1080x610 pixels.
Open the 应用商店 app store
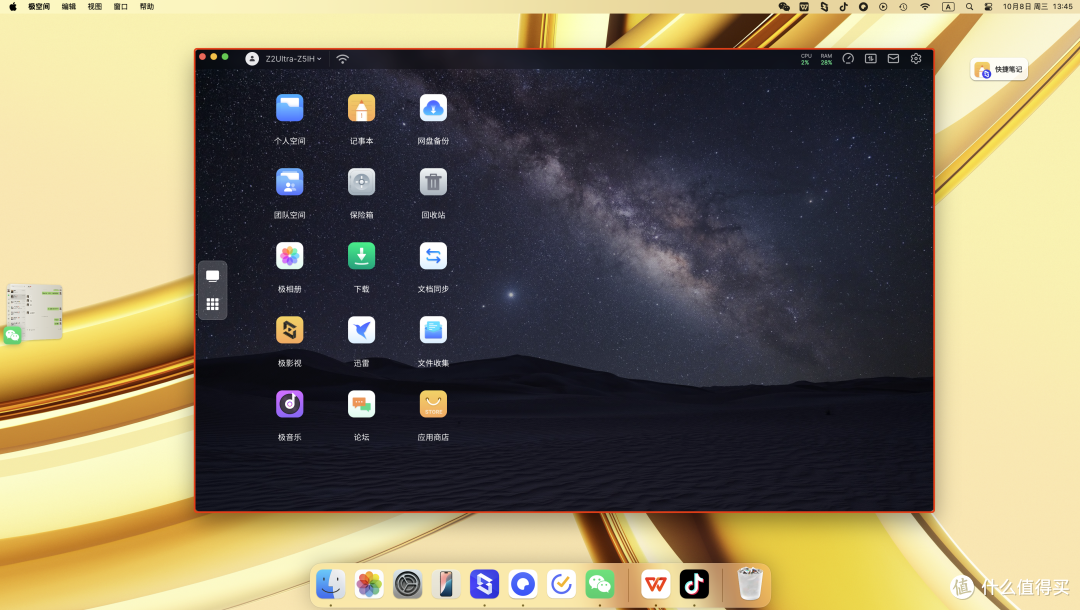[x=433, y=404]
